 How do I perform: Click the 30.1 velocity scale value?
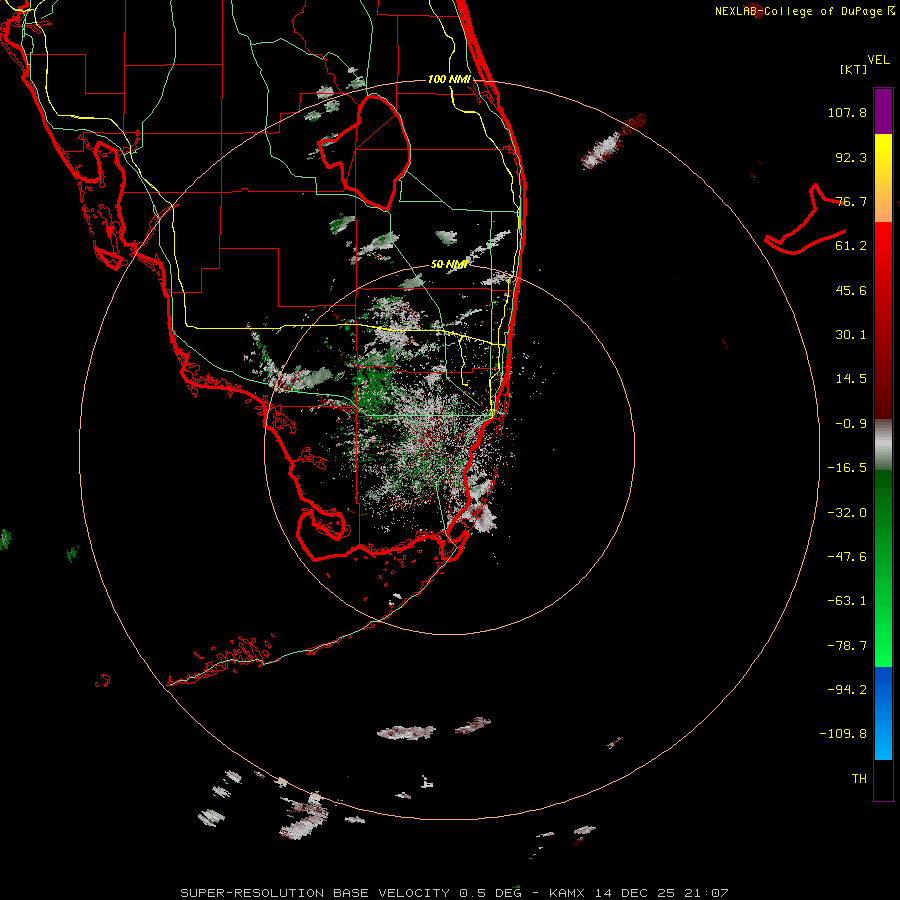(x=851, y=335)
